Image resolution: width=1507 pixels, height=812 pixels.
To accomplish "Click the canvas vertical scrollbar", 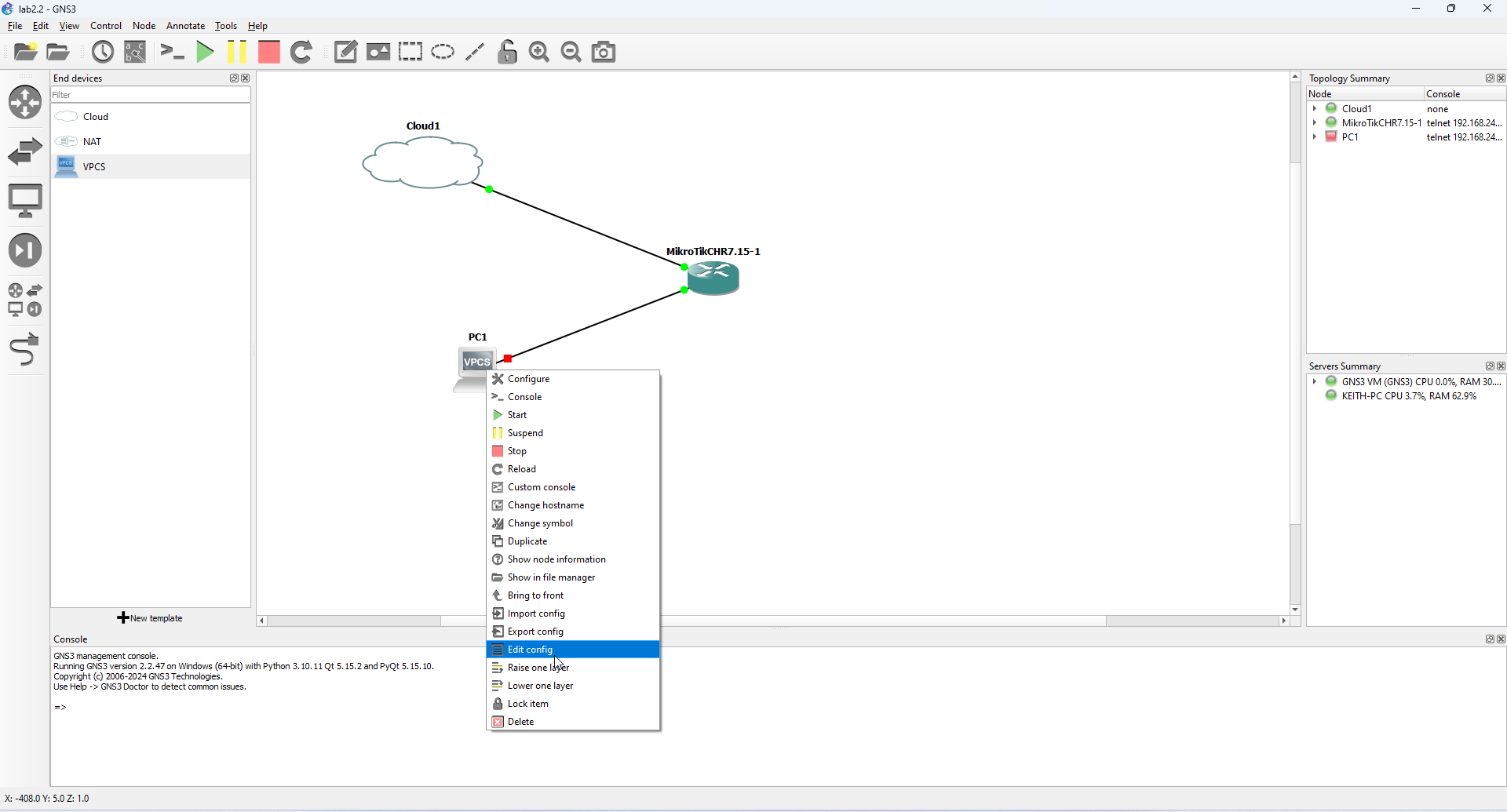I will 1295,344.
